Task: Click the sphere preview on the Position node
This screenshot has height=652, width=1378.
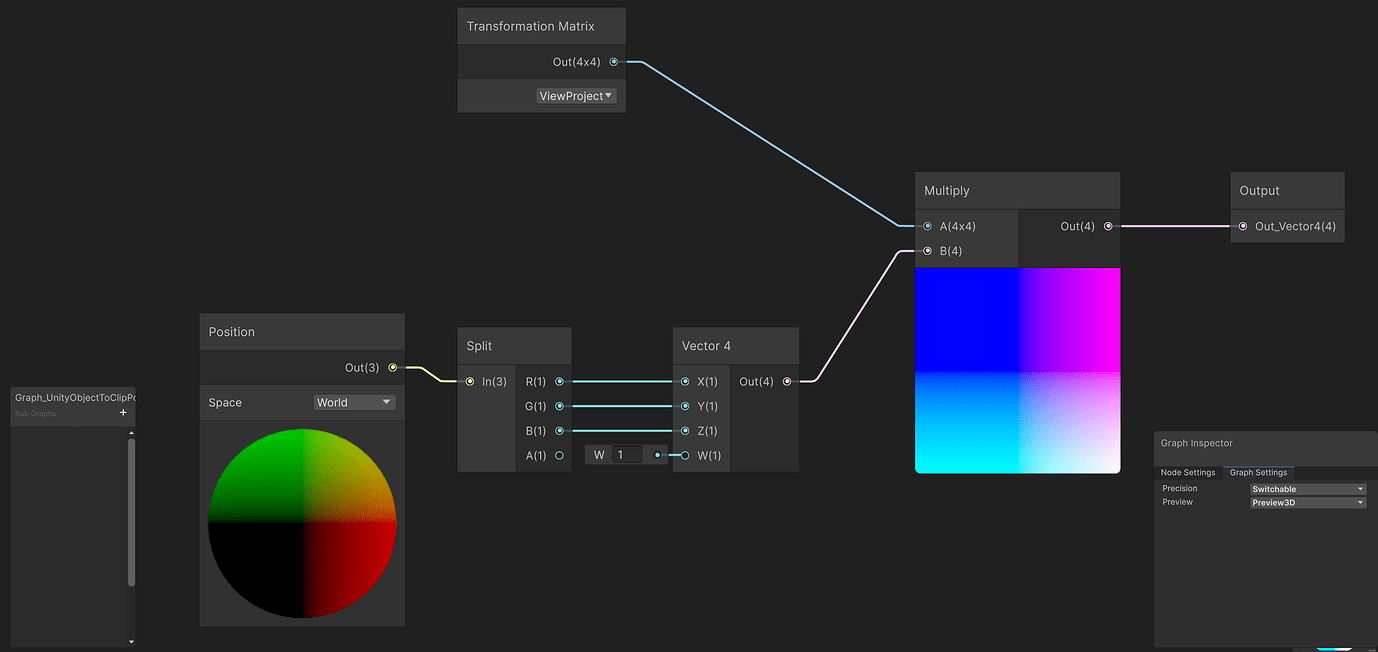Action: point(302,522)
